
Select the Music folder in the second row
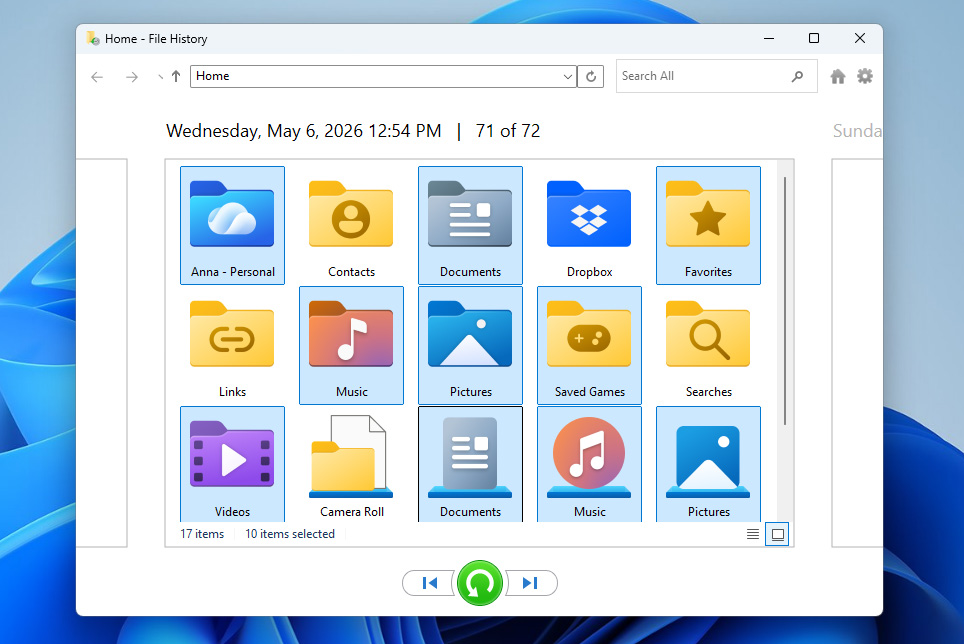pyautogui.click(x=351, y=345)
